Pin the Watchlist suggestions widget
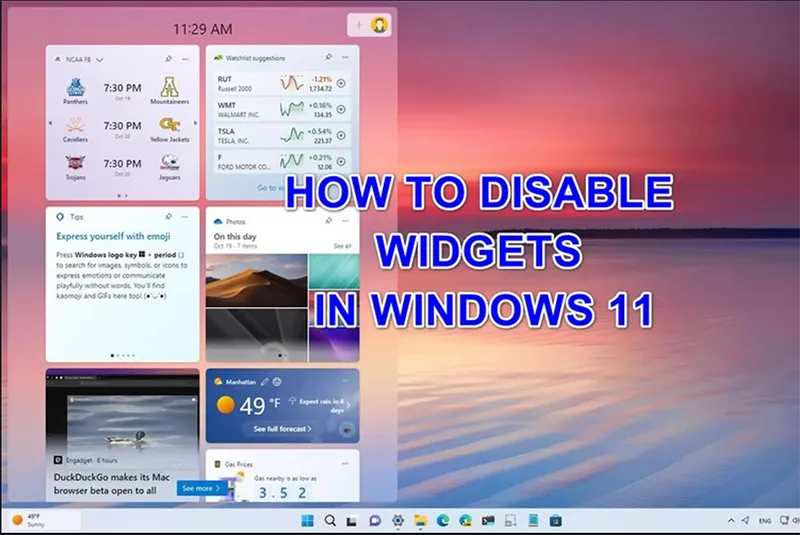The image size is (800, 535). [329, 58]
